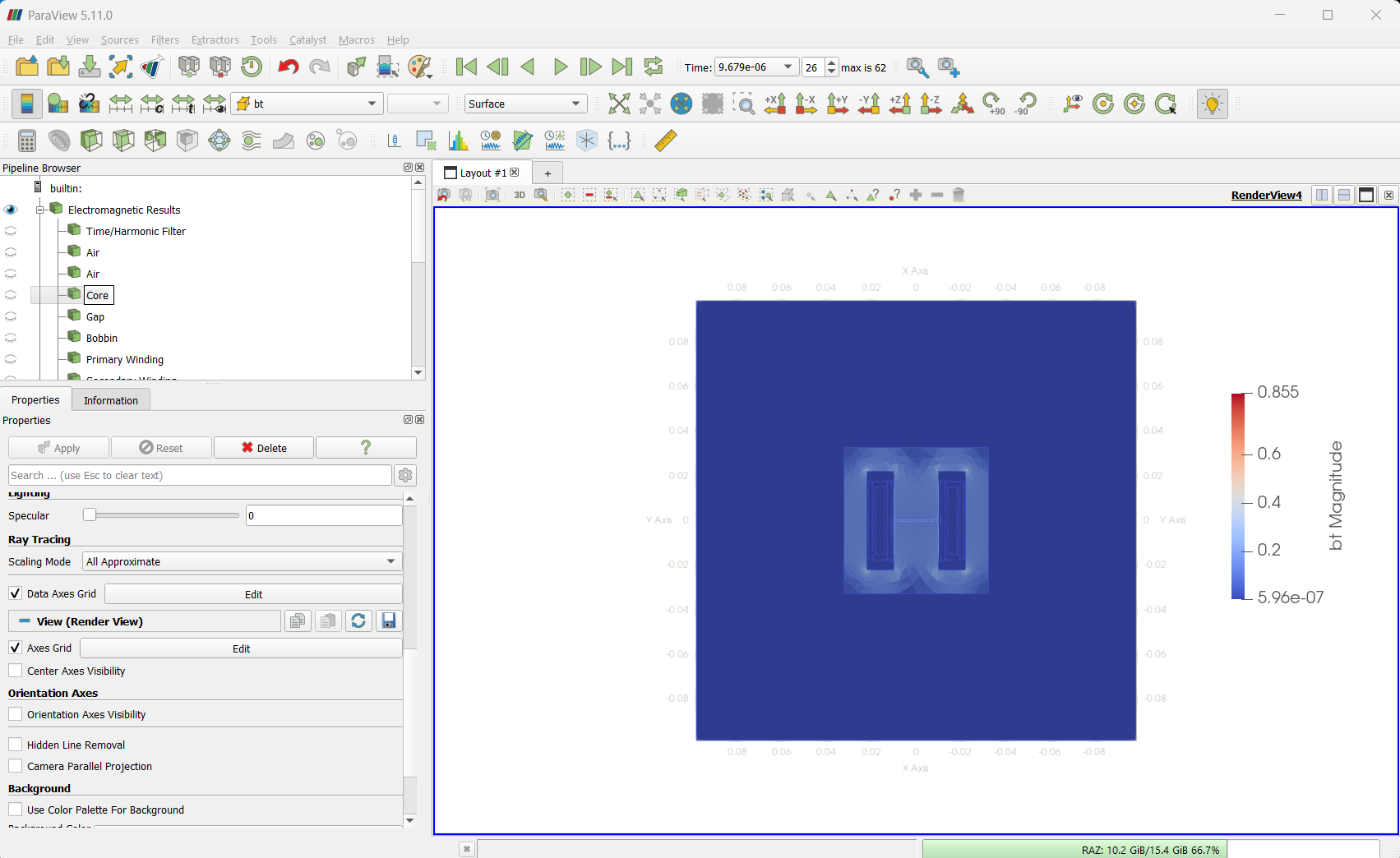This screenshot has width=1400, height=858.
Task: Hide Electromagnetic Results via eye icon
Action: (11, 210)
